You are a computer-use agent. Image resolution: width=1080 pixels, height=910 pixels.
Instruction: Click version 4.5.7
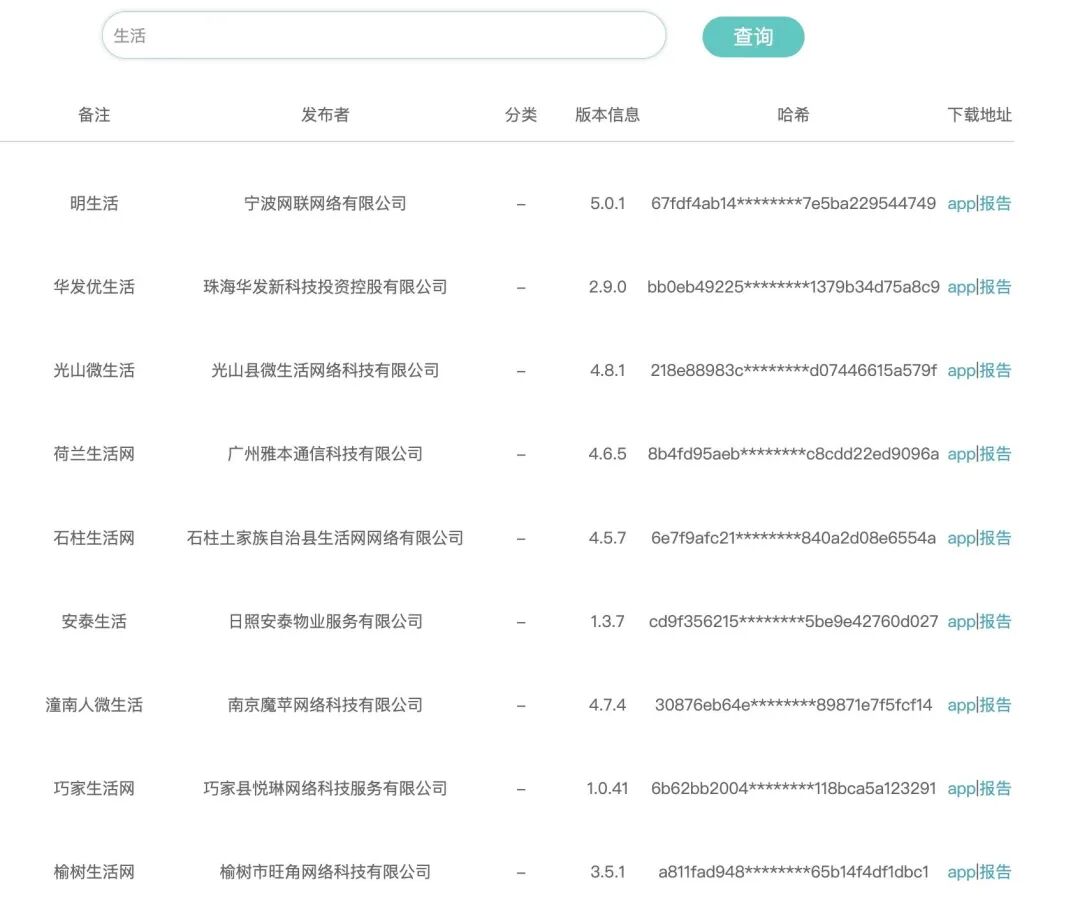pyautogui.click(x=608, y=538)
